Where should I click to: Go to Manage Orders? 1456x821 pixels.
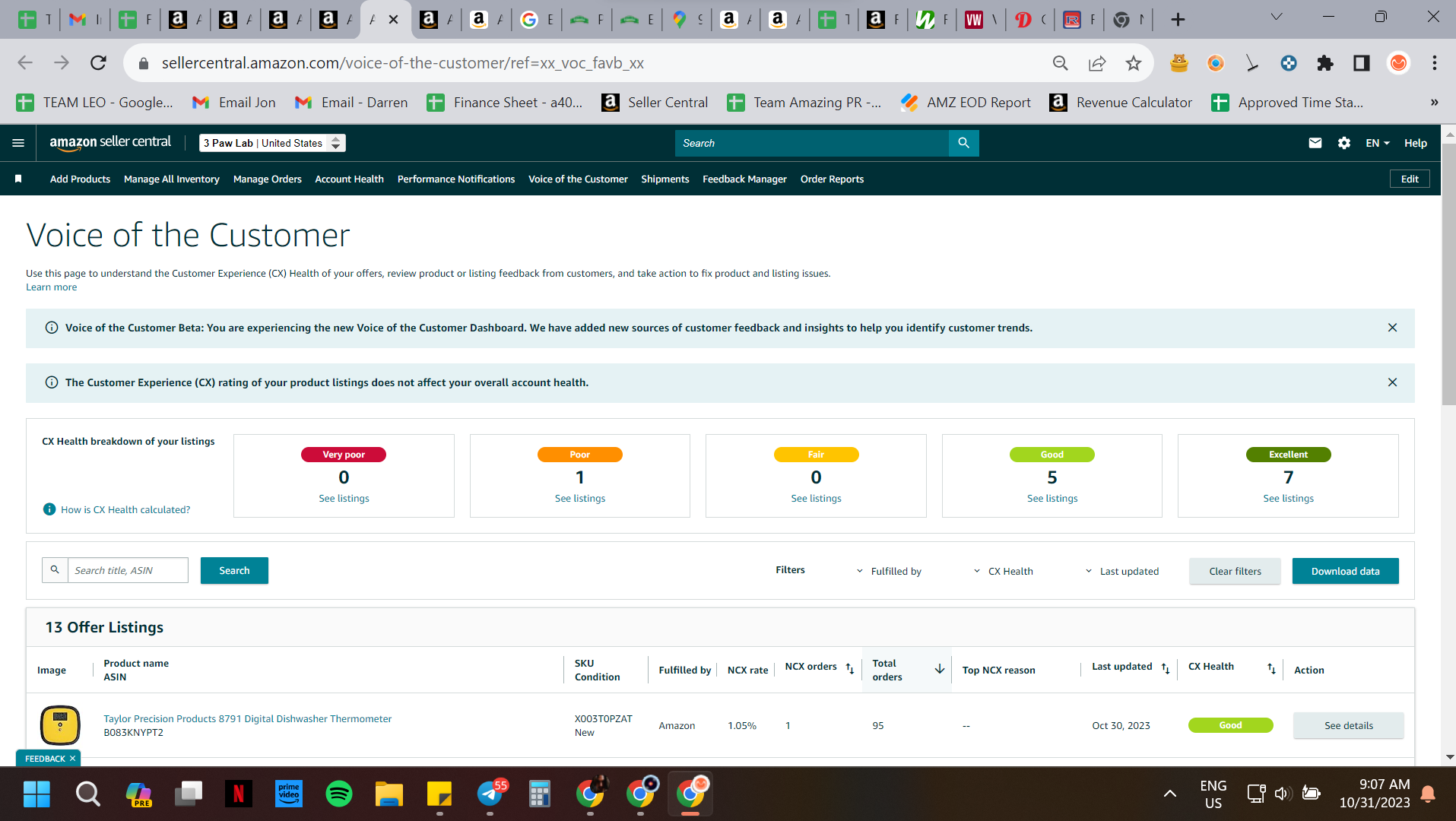(268, 179)
